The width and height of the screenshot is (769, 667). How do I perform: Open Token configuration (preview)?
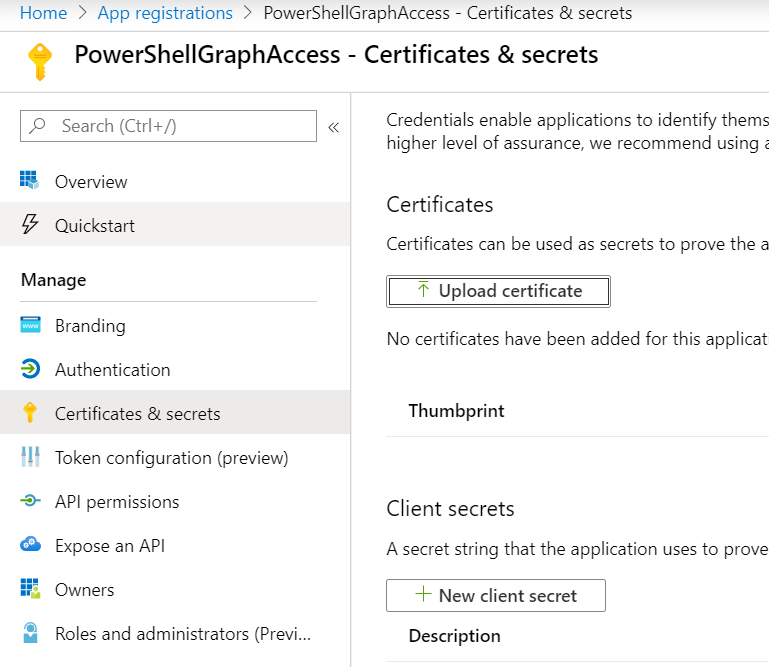coord(175,458)
